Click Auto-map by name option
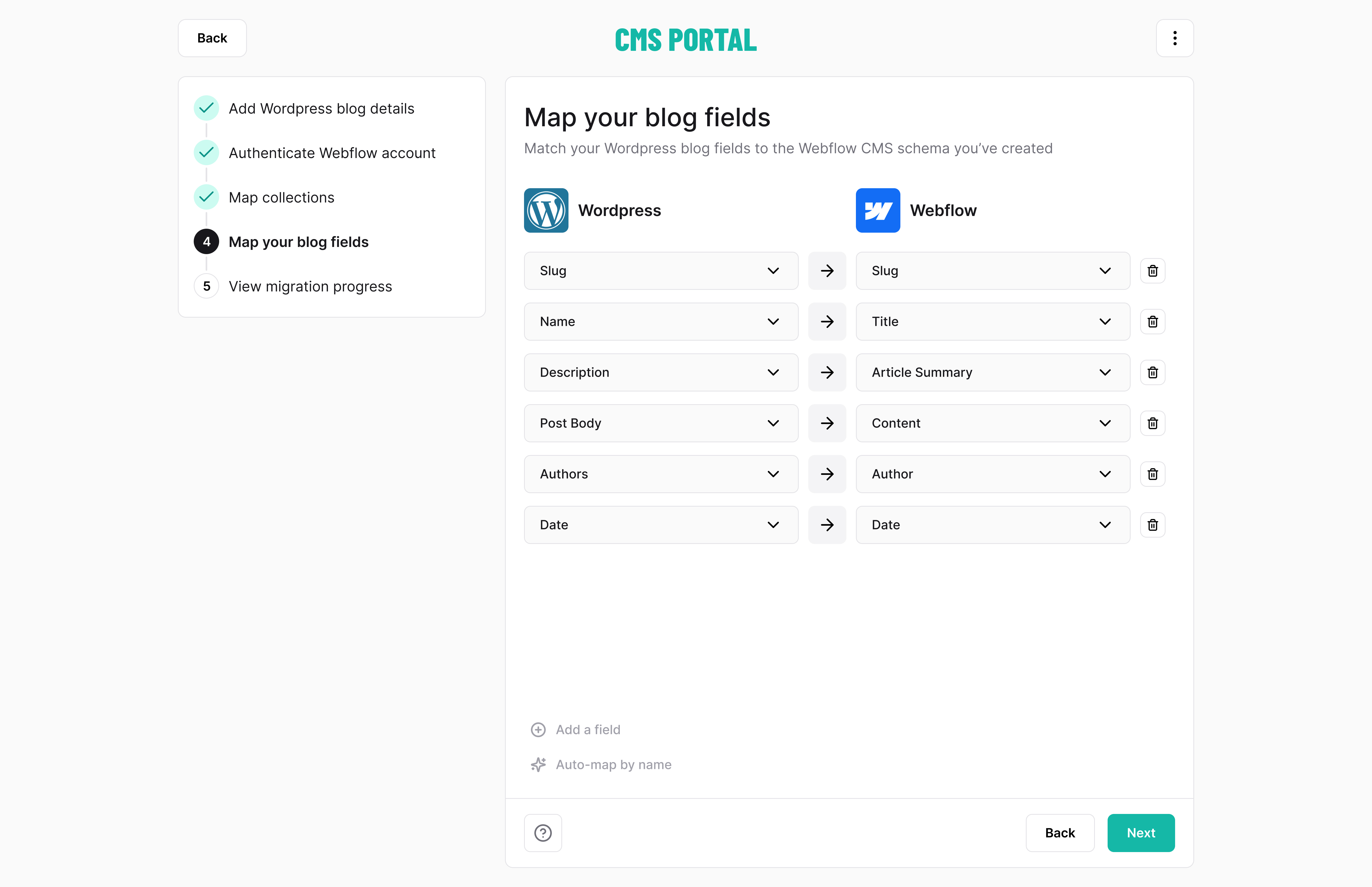 [613, 765]
